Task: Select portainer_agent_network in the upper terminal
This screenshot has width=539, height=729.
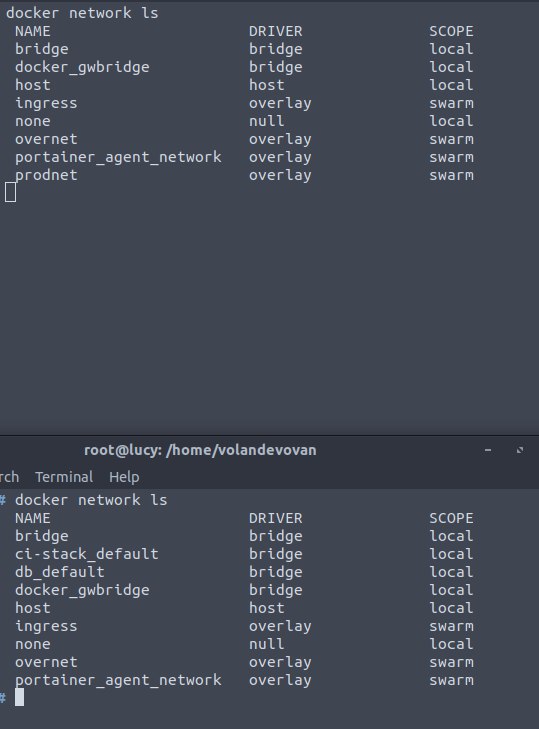Action: [x=118, y=157]
